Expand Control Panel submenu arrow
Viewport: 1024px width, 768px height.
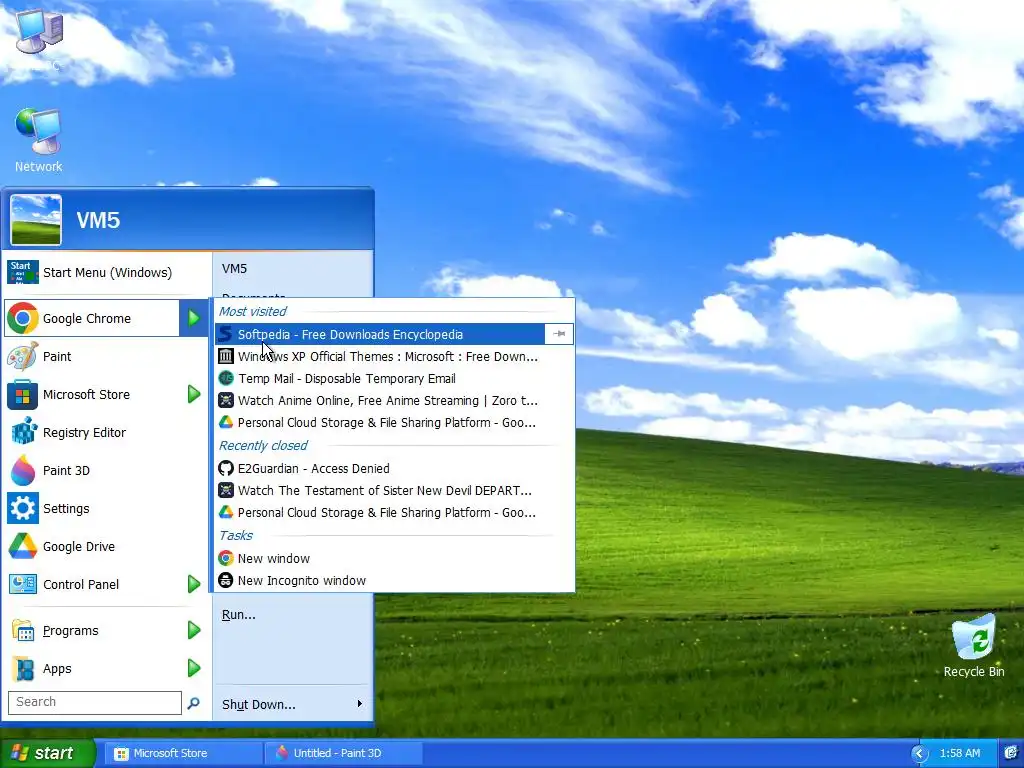[x=194, y=584]
